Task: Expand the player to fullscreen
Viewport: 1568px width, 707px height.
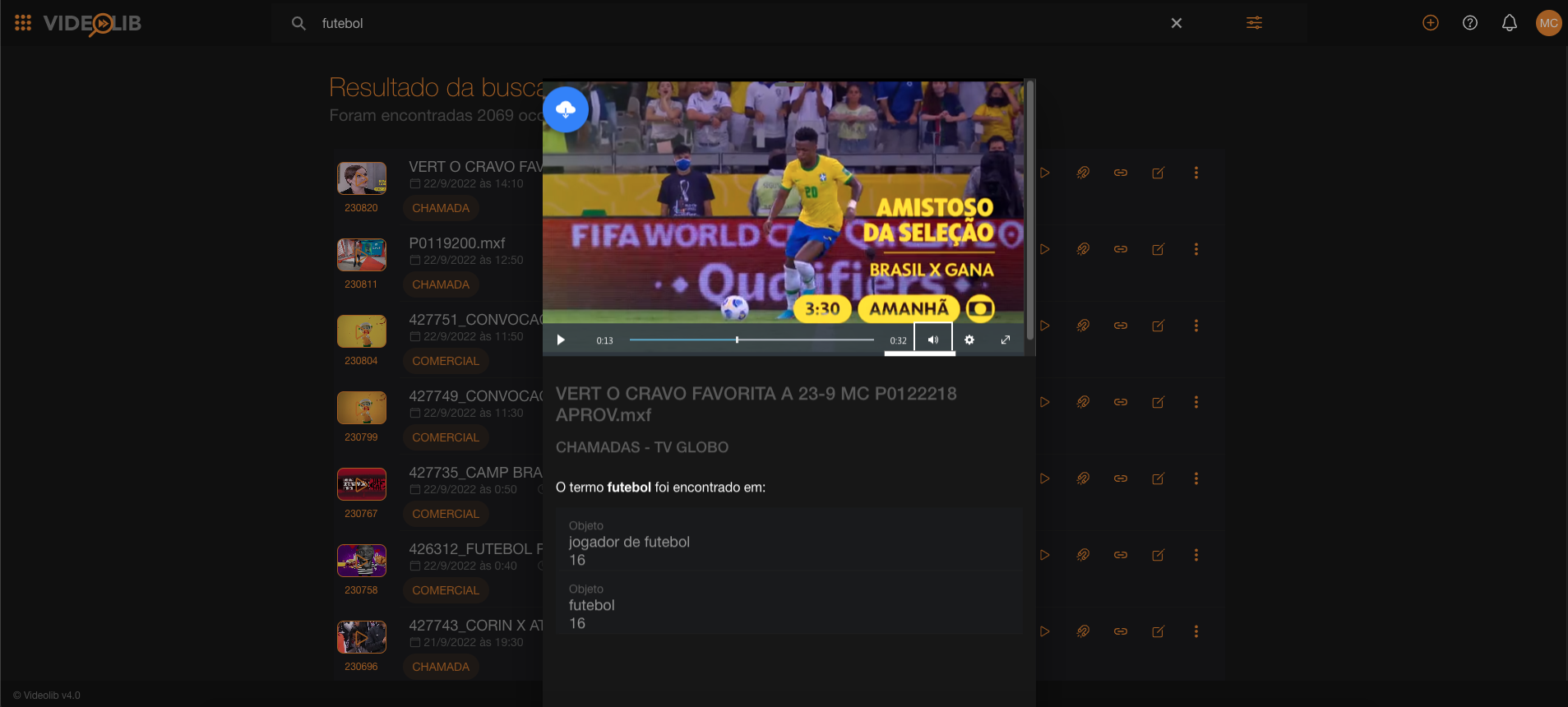Action: [x=1006, y=340]
